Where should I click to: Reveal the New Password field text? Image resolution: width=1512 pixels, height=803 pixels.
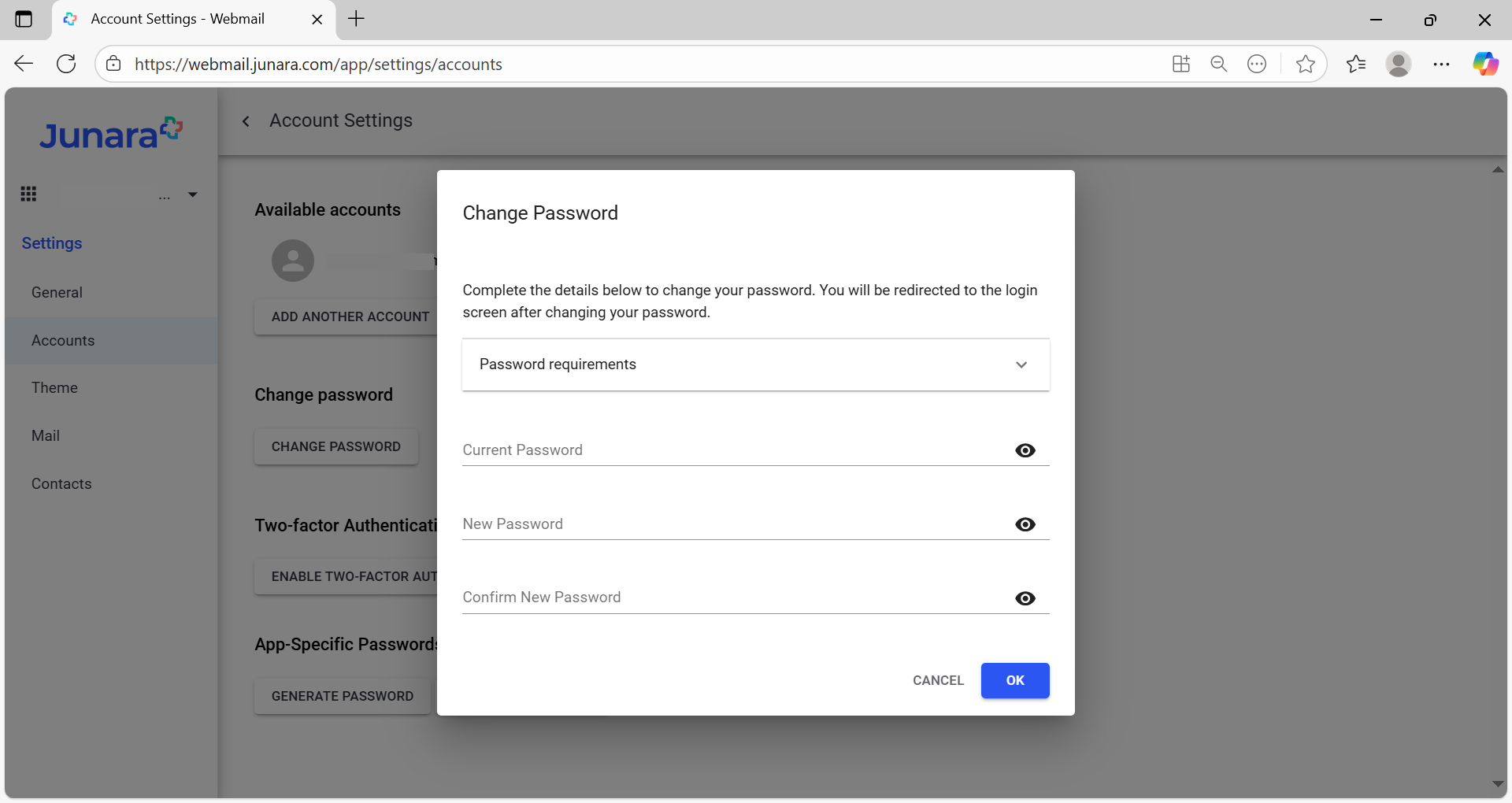[1025, 524]
